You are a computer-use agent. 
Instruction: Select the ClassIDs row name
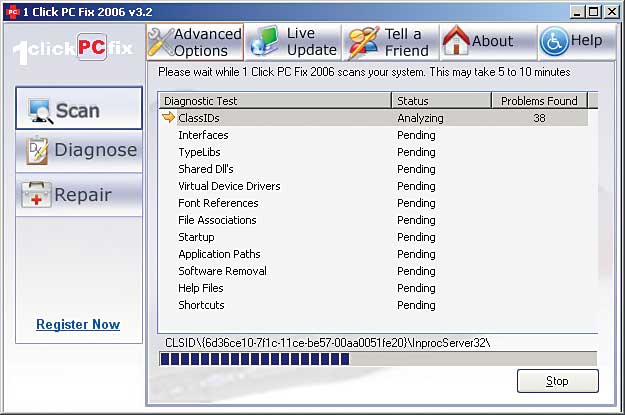click(x=199, y=118)
